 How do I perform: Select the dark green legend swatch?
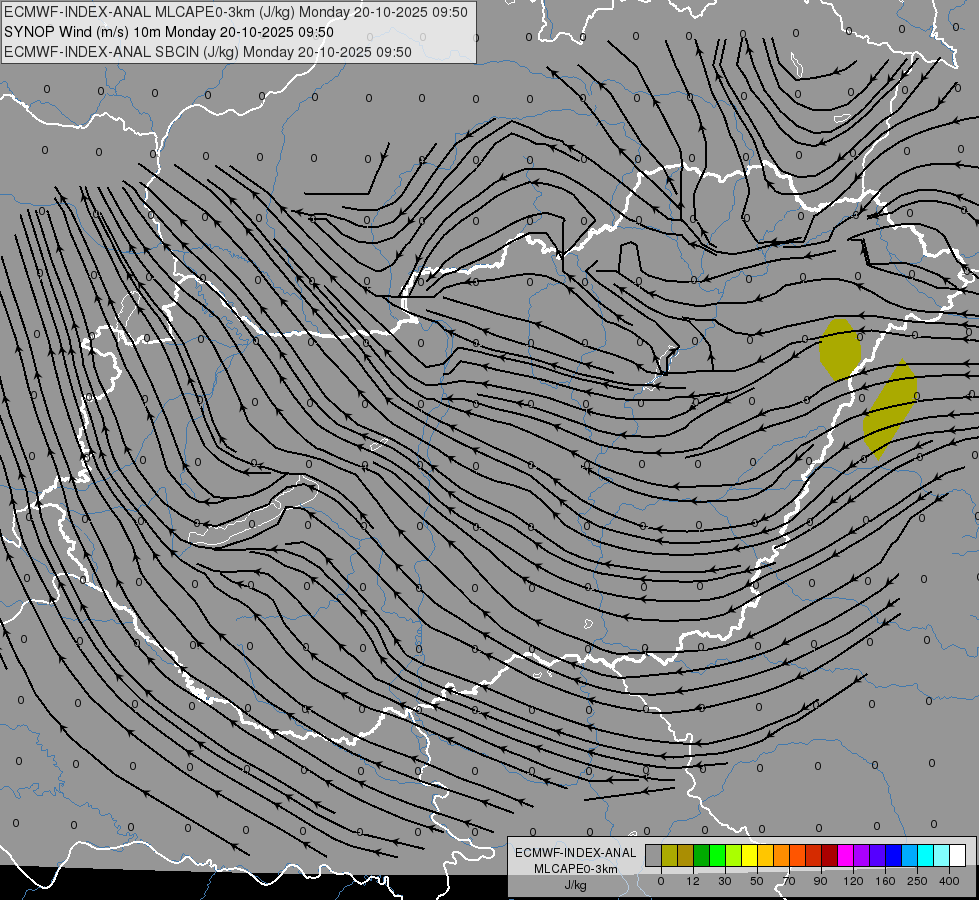click(x=702, y=855)
